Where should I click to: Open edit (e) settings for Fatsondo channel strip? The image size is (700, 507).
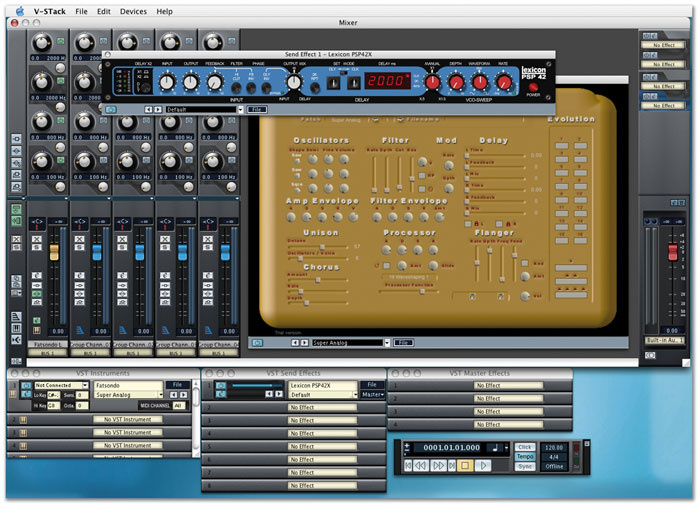point(37,276)
